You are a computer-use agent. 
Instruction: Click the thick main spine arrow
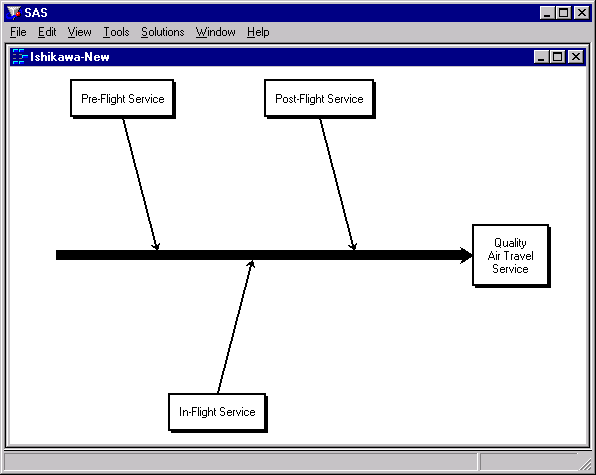(x=264, y=255)
